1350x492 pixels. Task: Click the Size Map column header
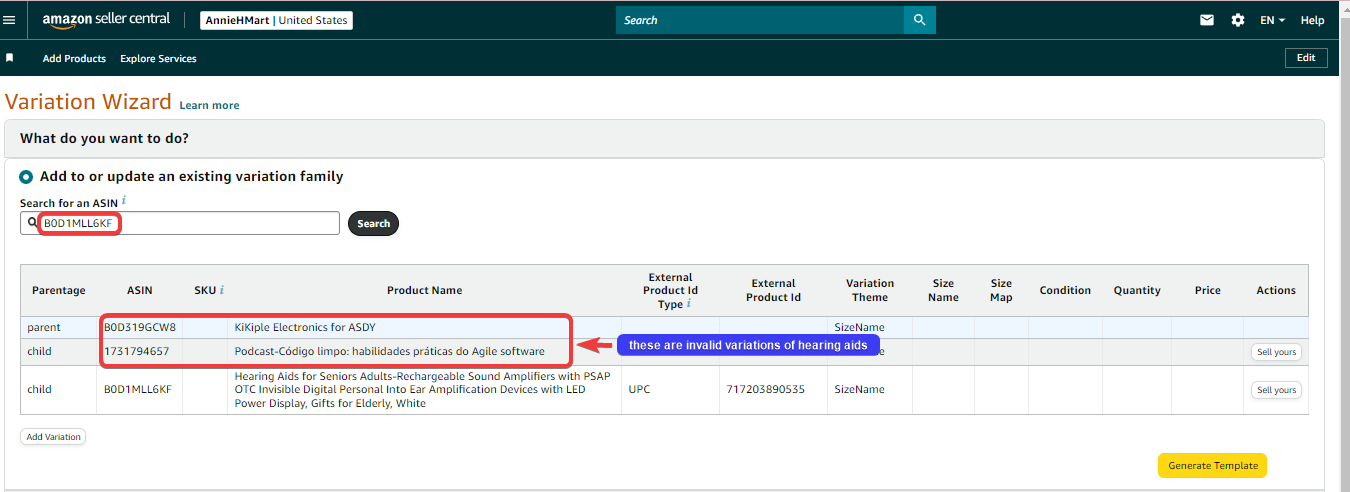click(1001, 290)
